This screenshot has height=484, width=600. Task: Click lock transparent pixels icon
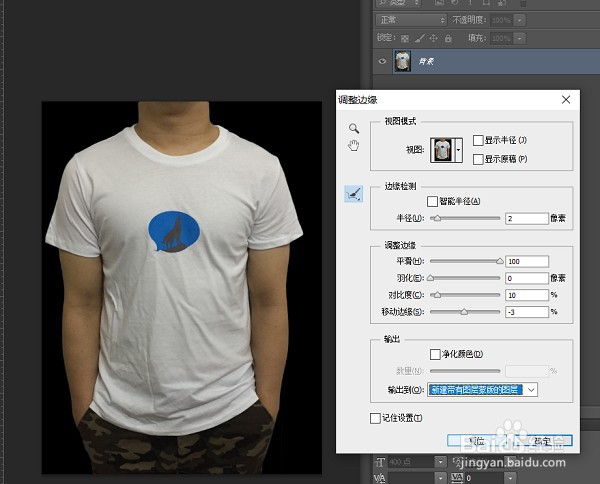pos(404,38)
